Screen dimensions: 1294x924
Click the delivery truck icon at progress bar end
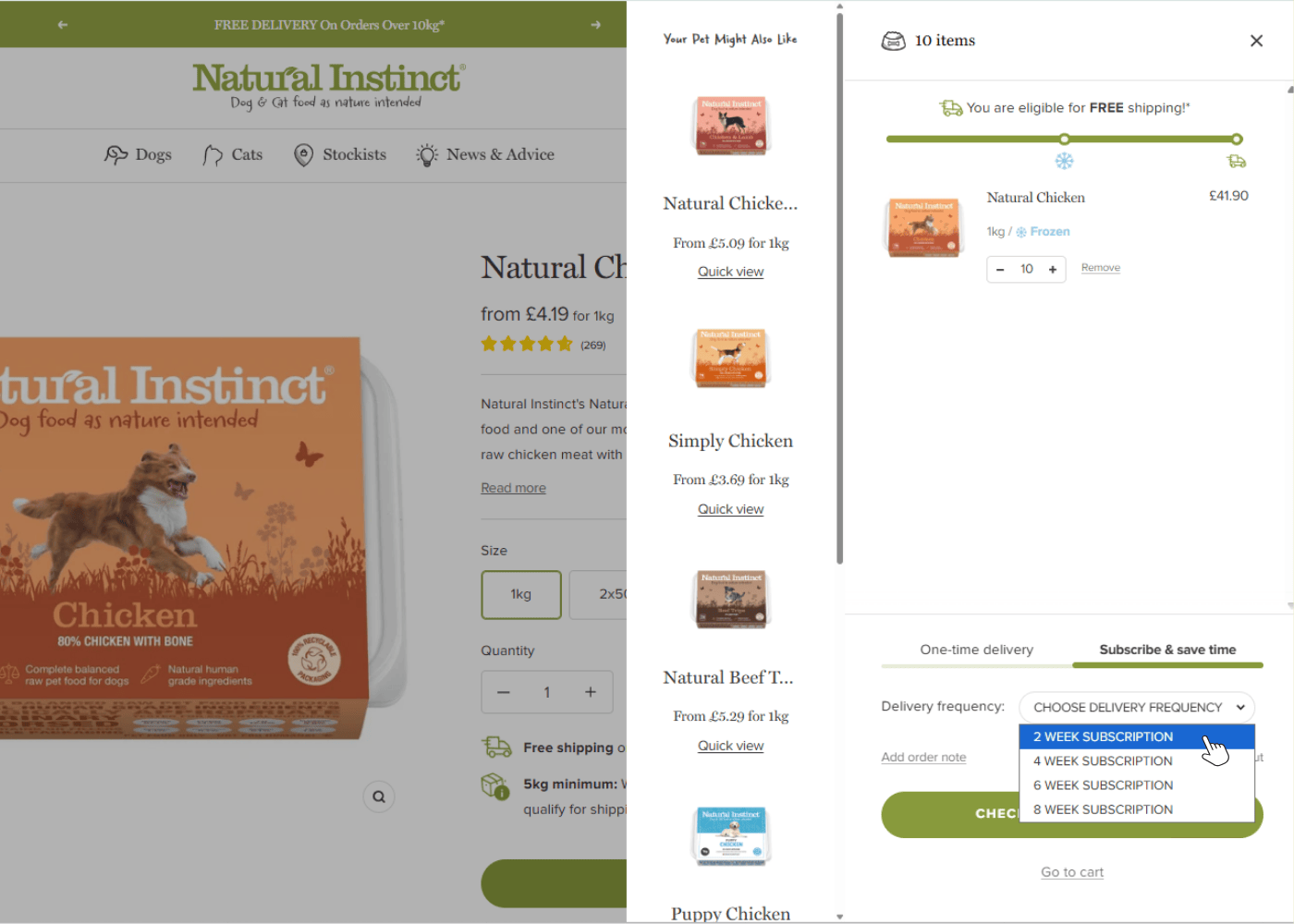[x=1236, y=162]
